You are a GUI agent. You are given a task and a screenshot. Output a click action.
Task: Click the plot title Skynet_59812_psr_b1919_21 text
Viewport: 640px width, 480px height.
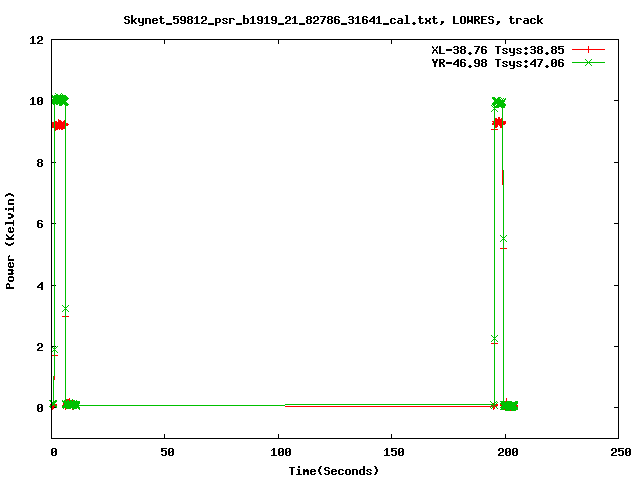point(333,20)
